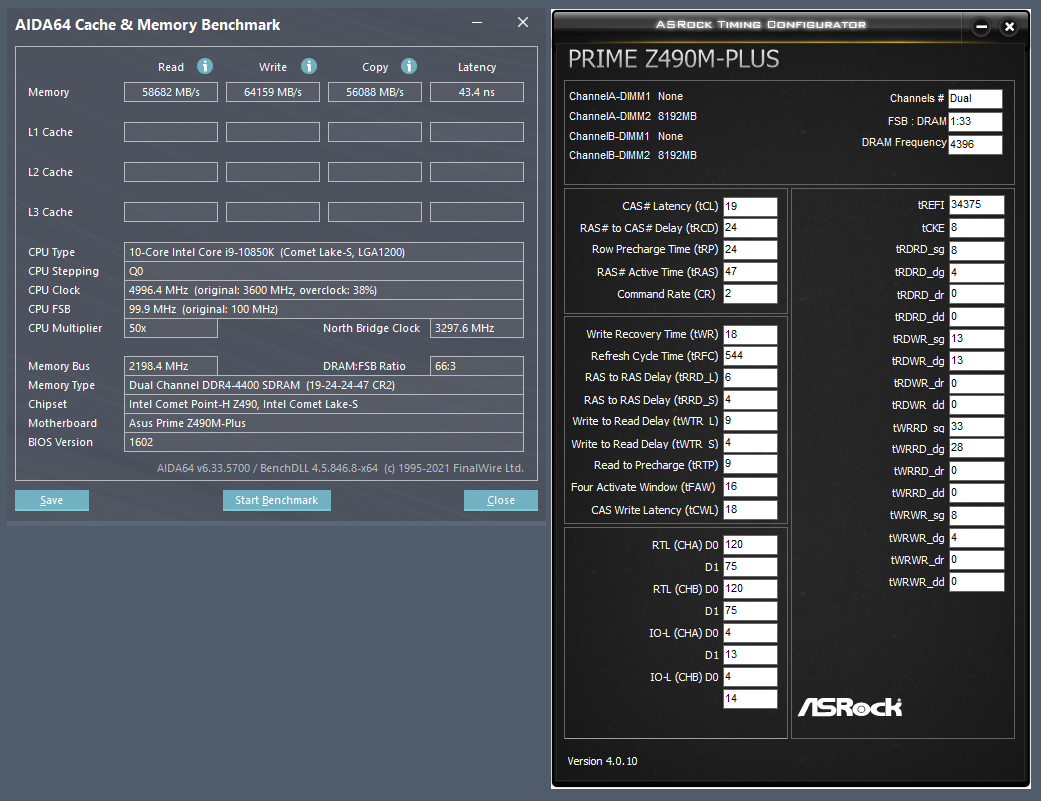Click the CAS# Latency (tCL) field
Screen dimensions: 1041x801
750,206
